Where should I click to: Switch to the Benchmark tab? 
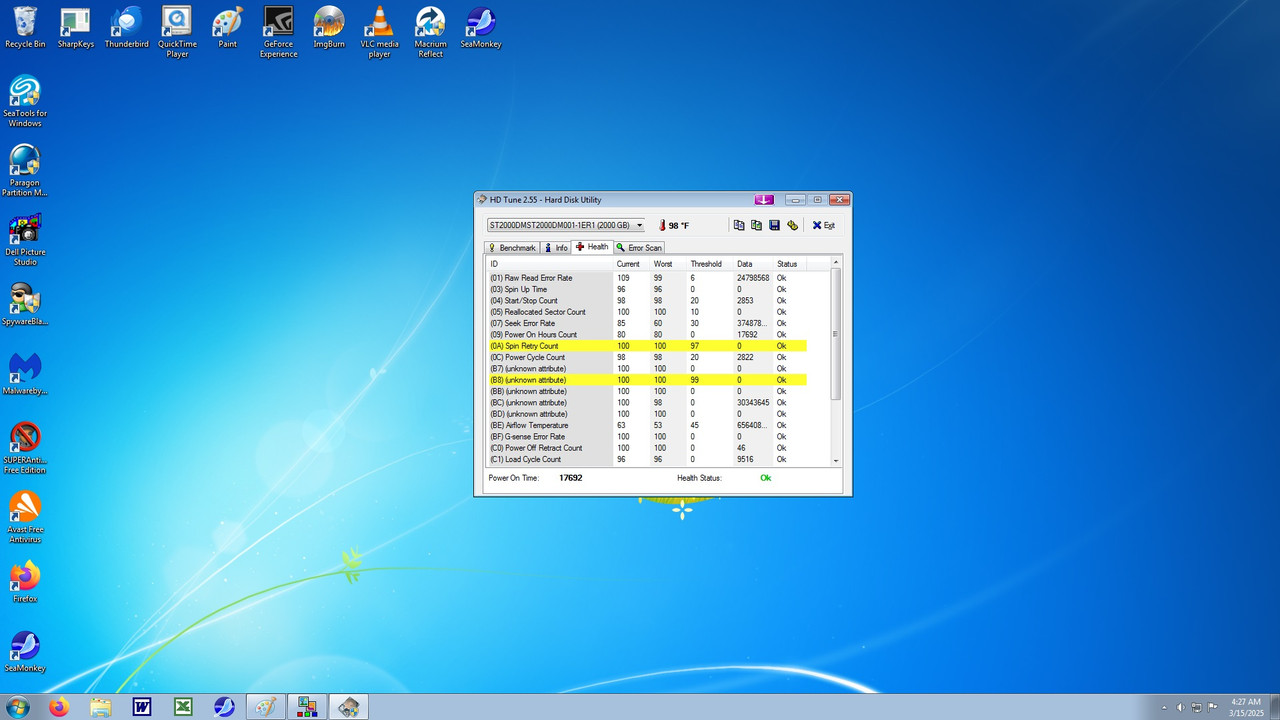512,248
